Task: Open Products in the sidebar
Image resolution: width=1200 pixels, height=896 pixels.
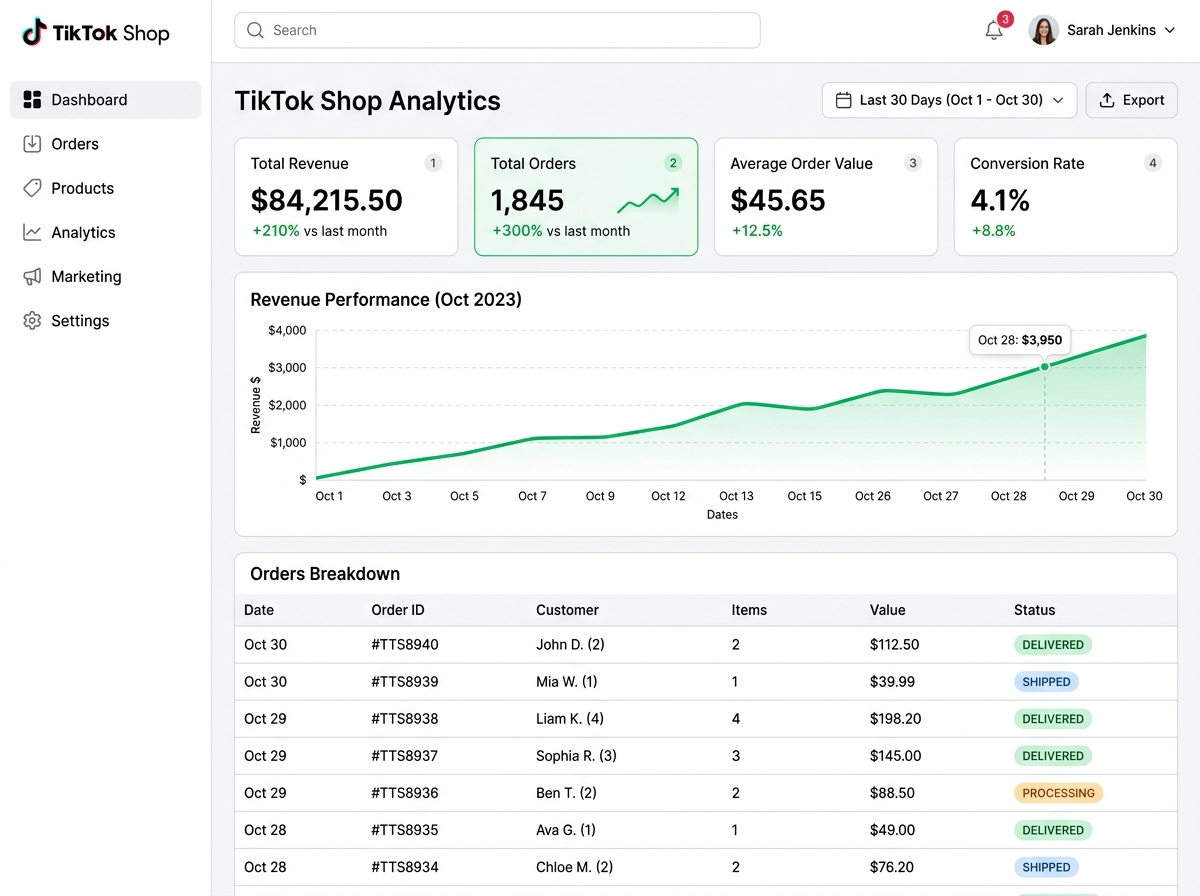Action: (106, 188)
